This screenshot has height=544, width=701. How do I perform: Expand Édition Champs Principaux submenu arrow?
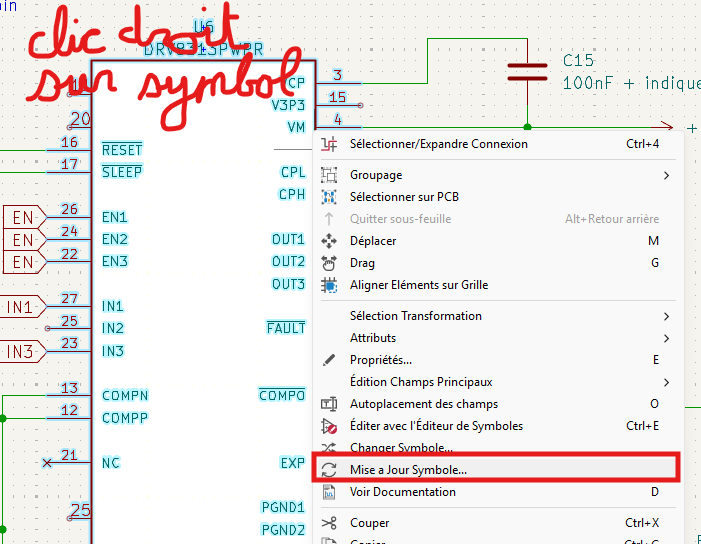[667, 382]
